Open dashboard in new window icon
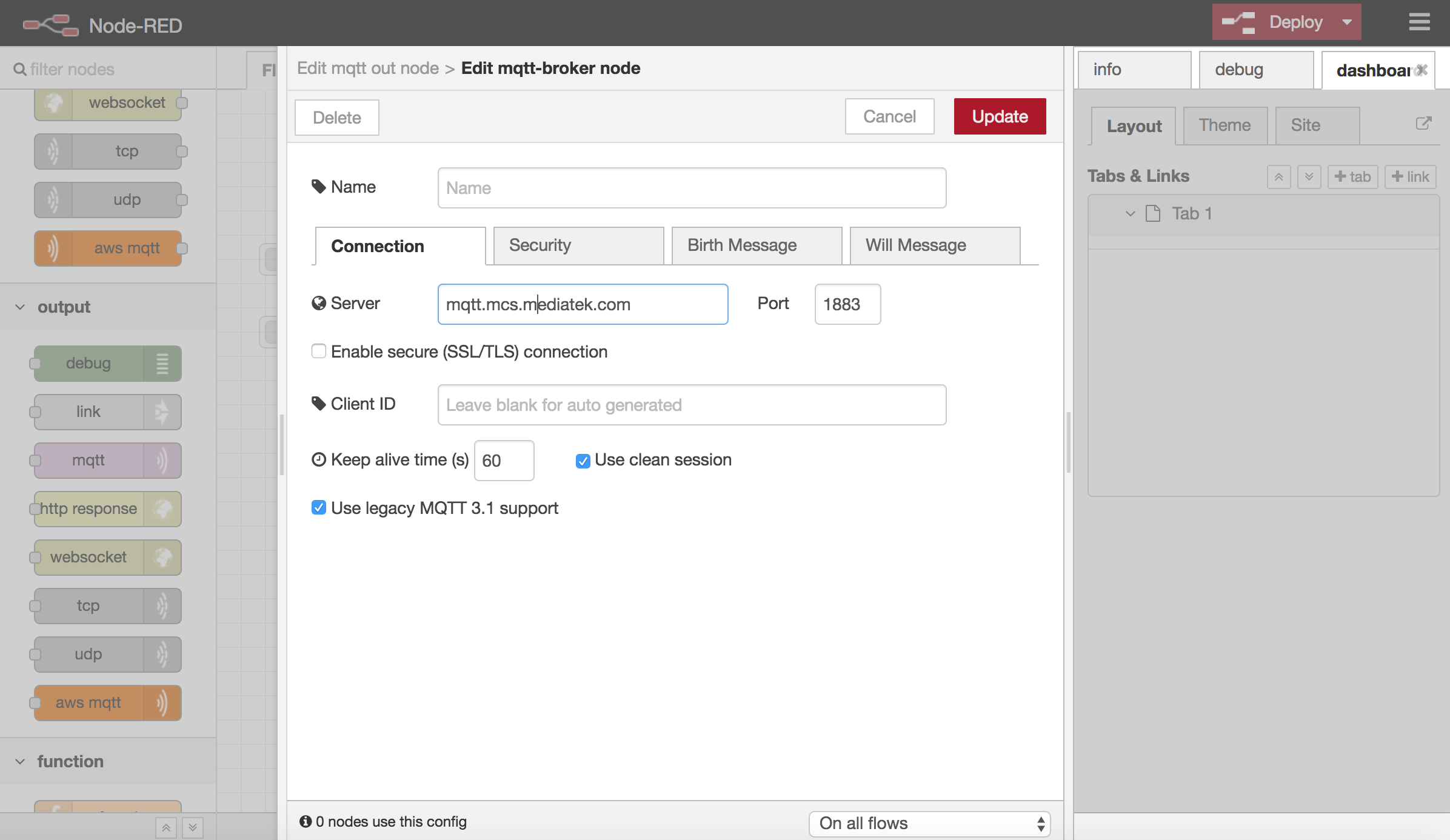 pos(1423,124)
